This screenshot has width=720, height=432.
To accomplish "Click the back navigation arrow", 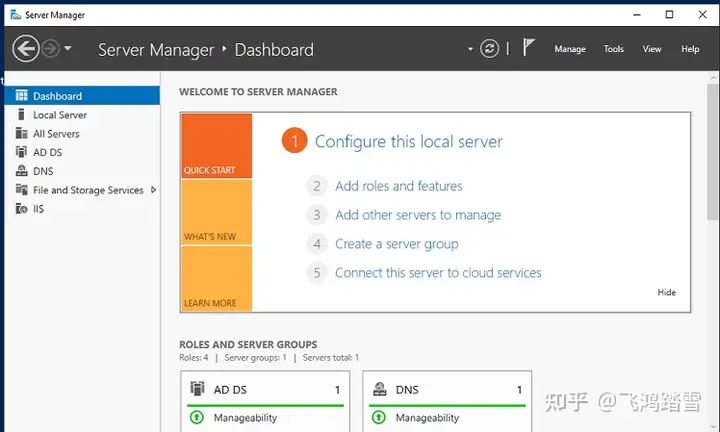I will (26, 49).
